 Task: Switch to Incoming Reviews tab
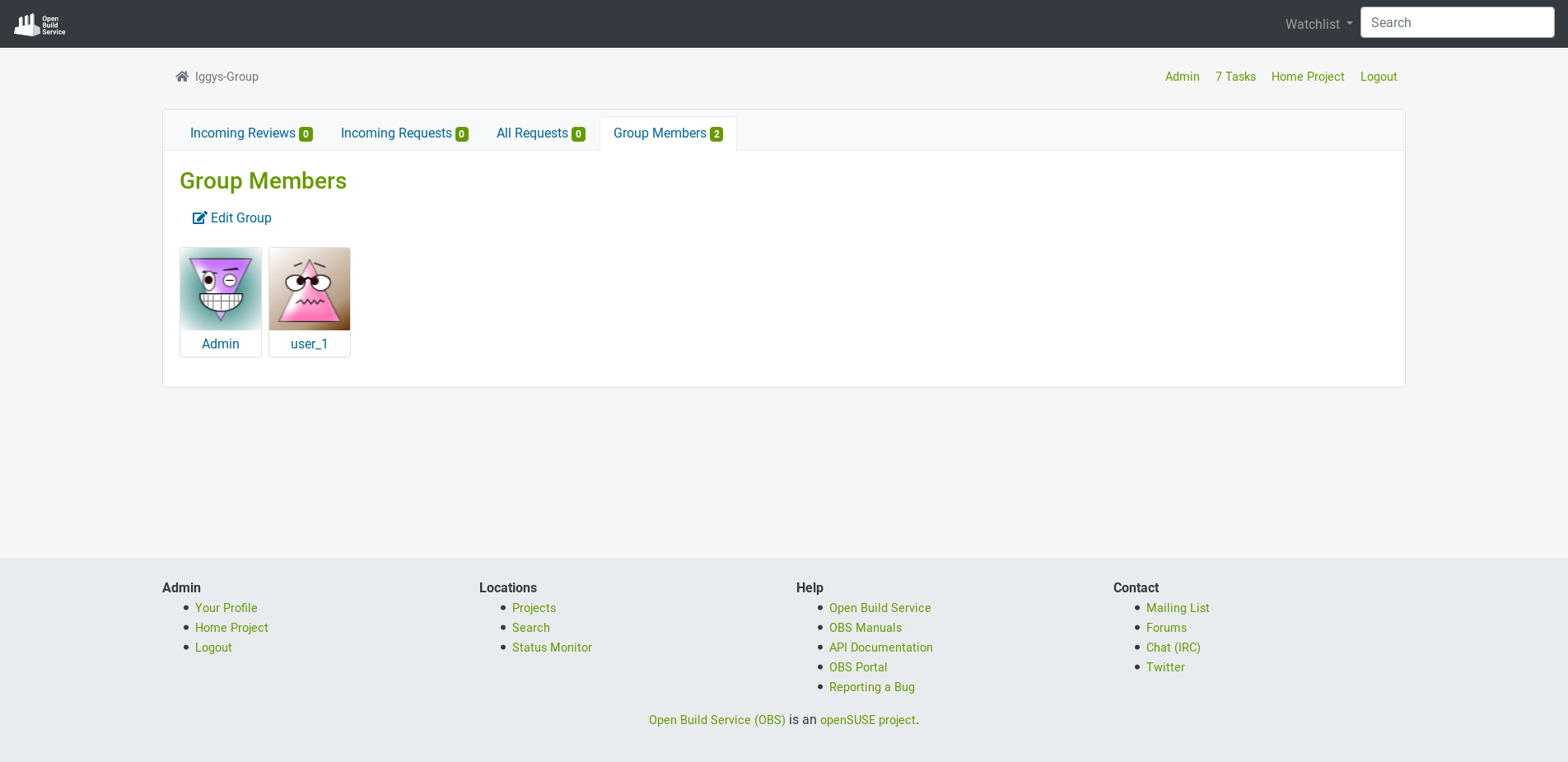[251, 133]
